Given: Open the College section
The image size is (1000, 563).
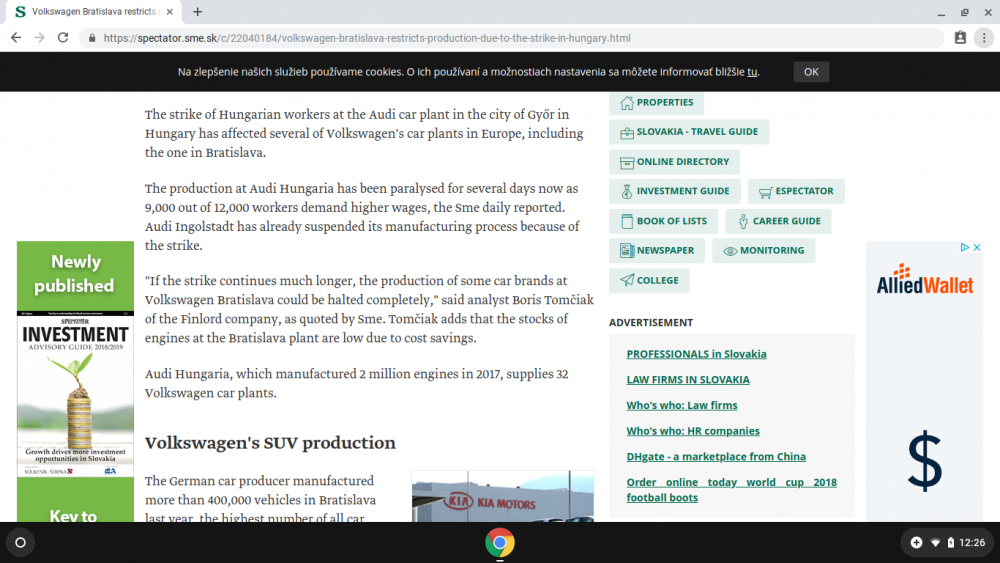Looking at the screenshot, I should pos(649,281).
